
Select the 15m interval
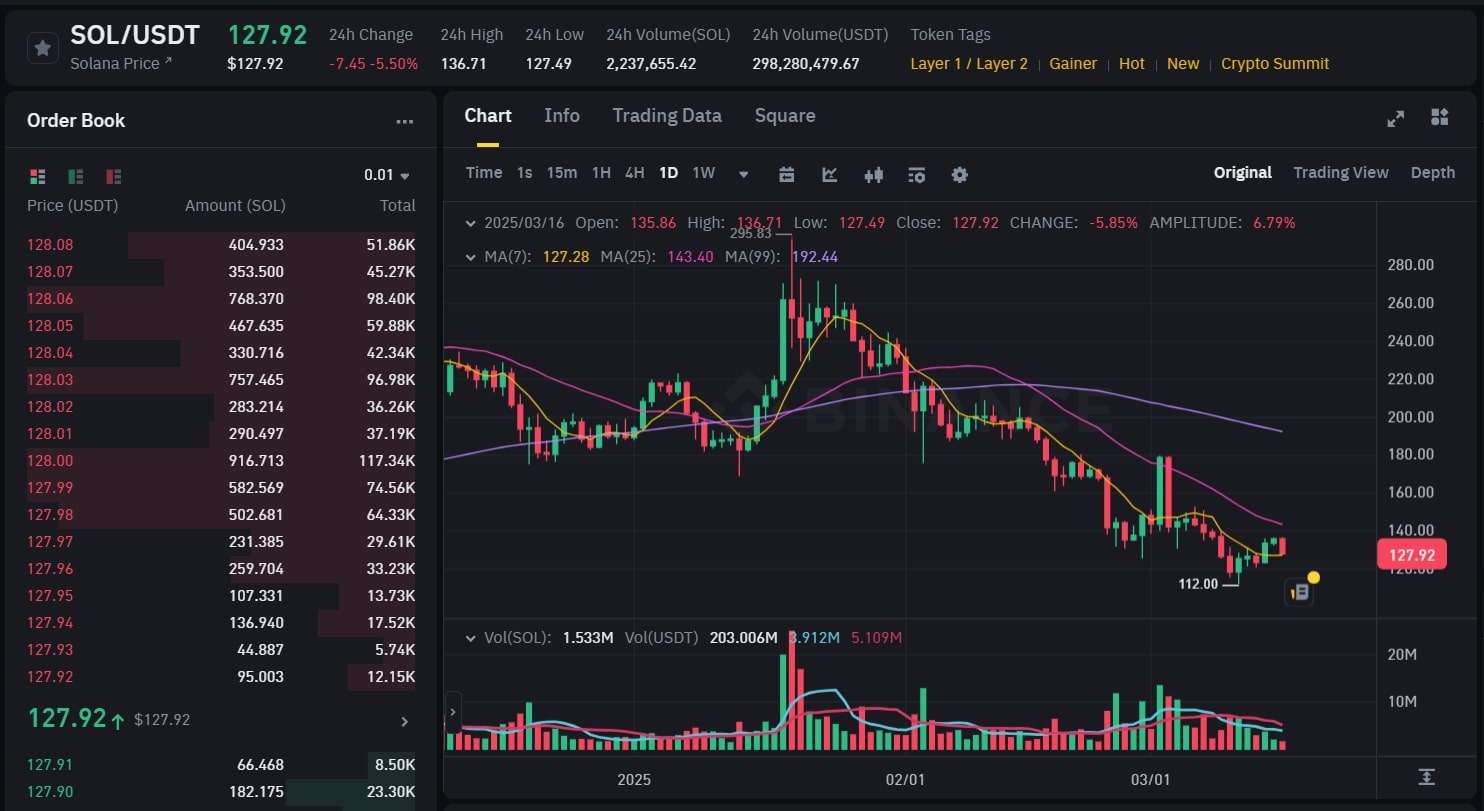click(562, 173)
